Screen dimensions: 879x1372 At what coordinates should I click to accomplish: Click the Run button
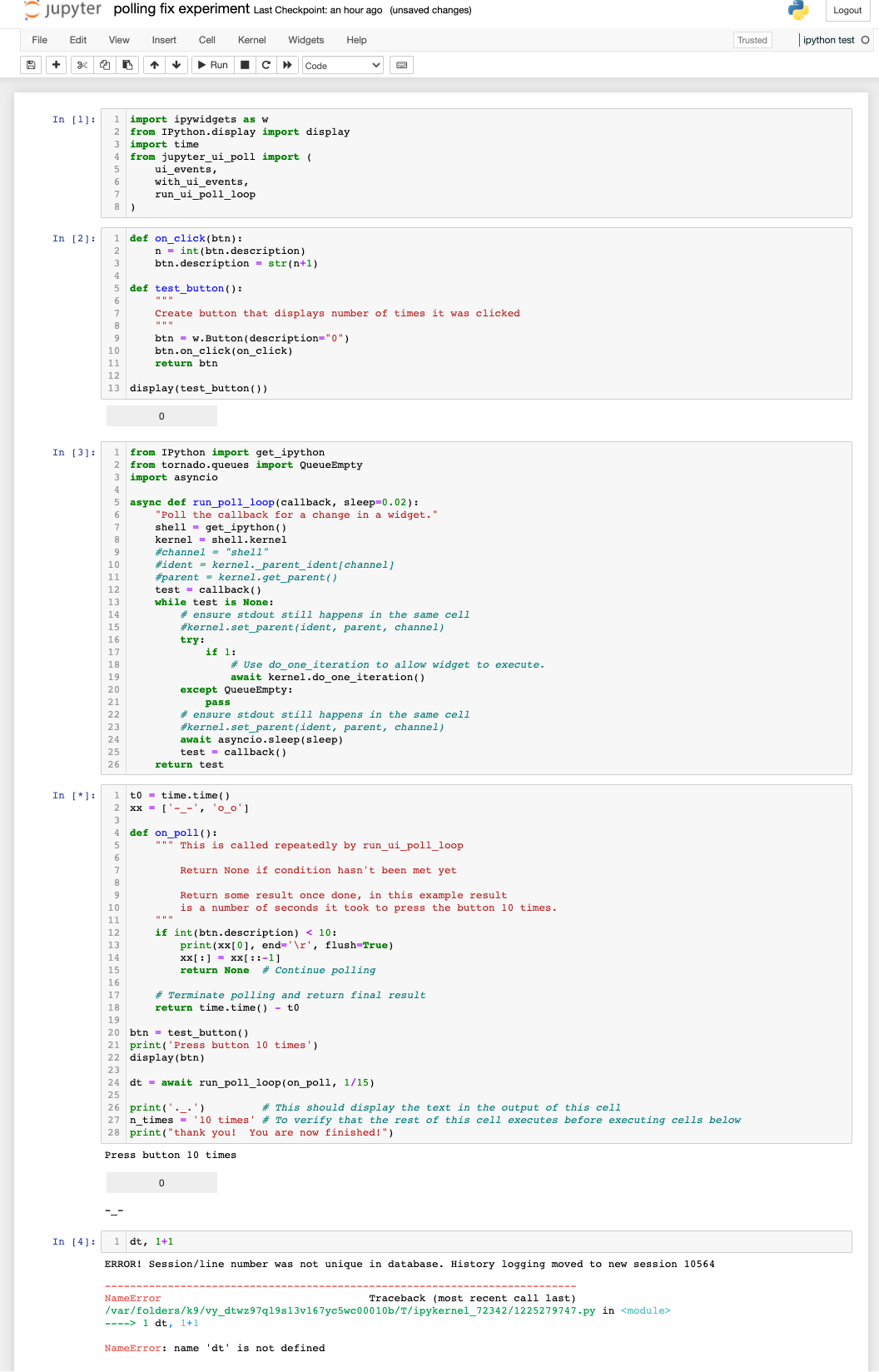(x=212, y=65)
